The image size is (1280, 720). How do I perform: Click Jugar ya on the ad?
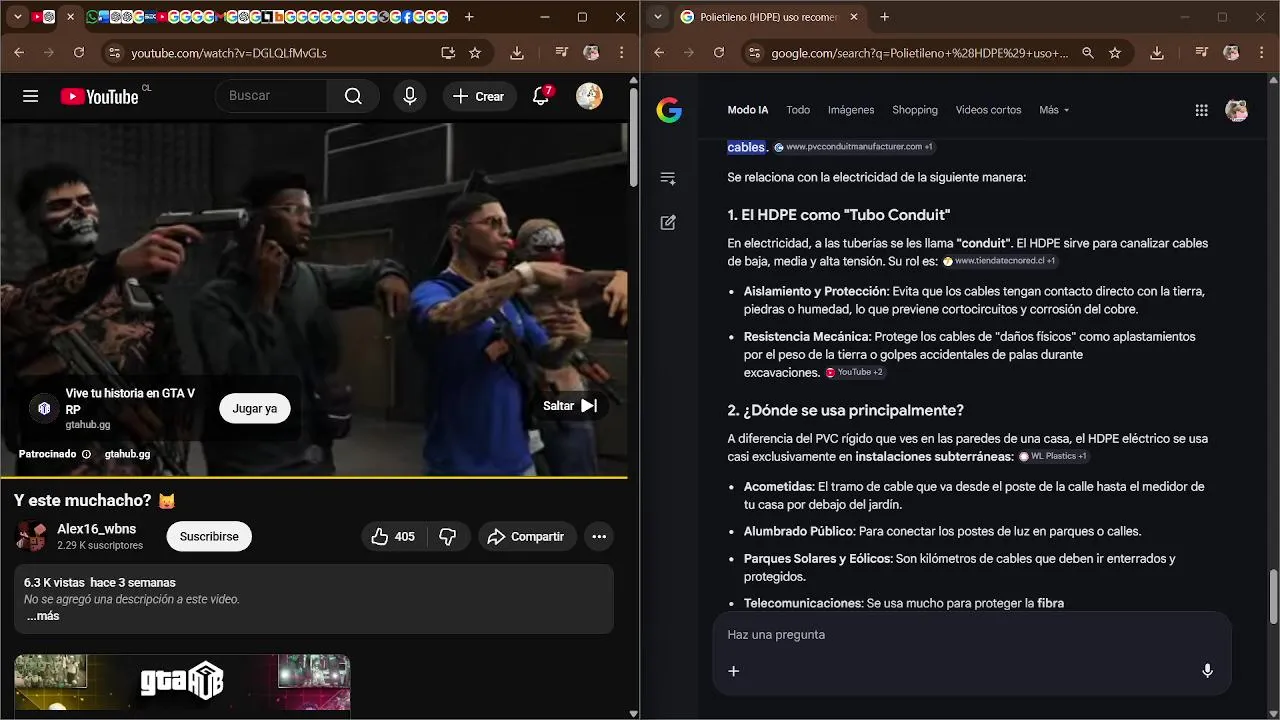tap(255, 408)
